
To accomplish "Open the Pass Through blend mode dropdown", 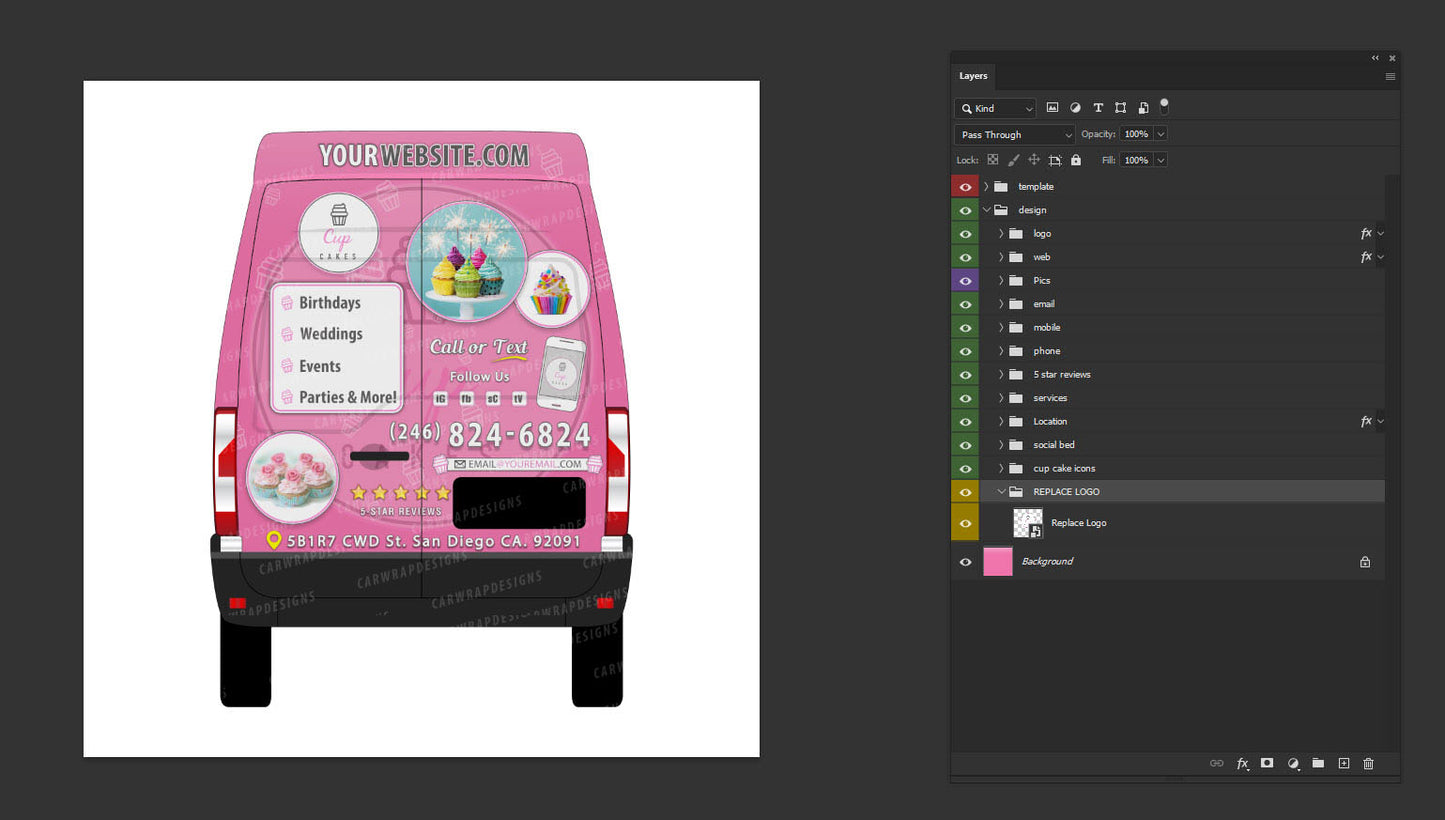I will coord(1015,135).
